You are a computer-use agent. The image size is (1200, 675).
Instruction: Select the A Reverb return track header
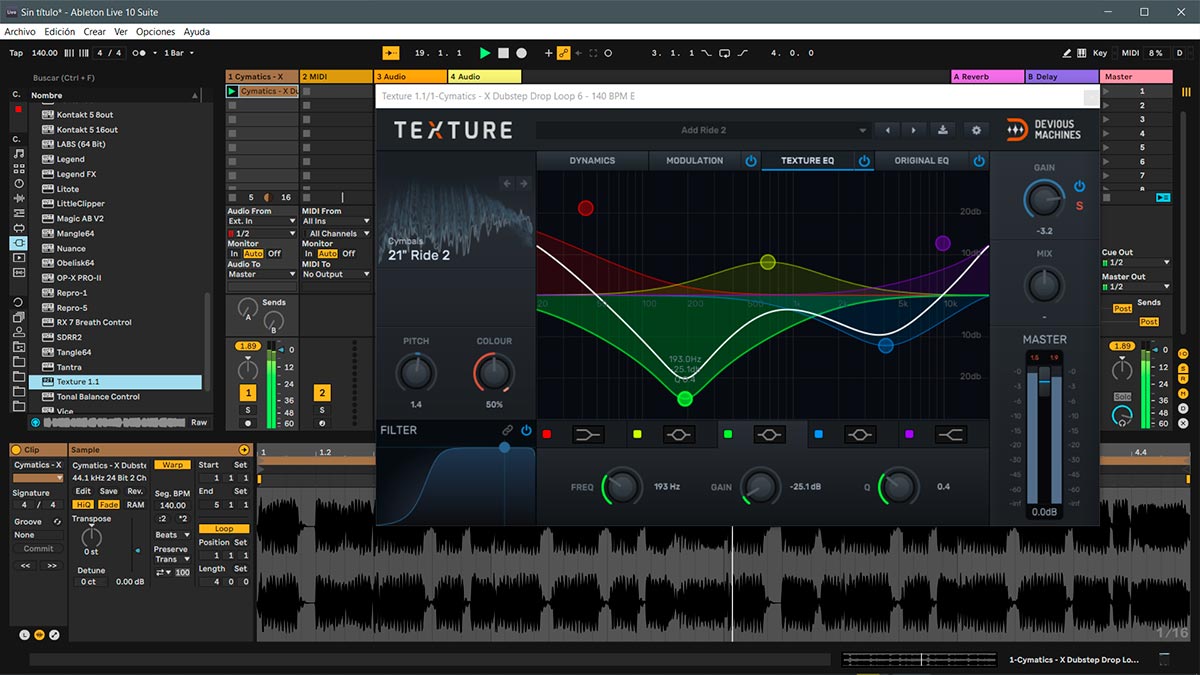pos(987,76)
